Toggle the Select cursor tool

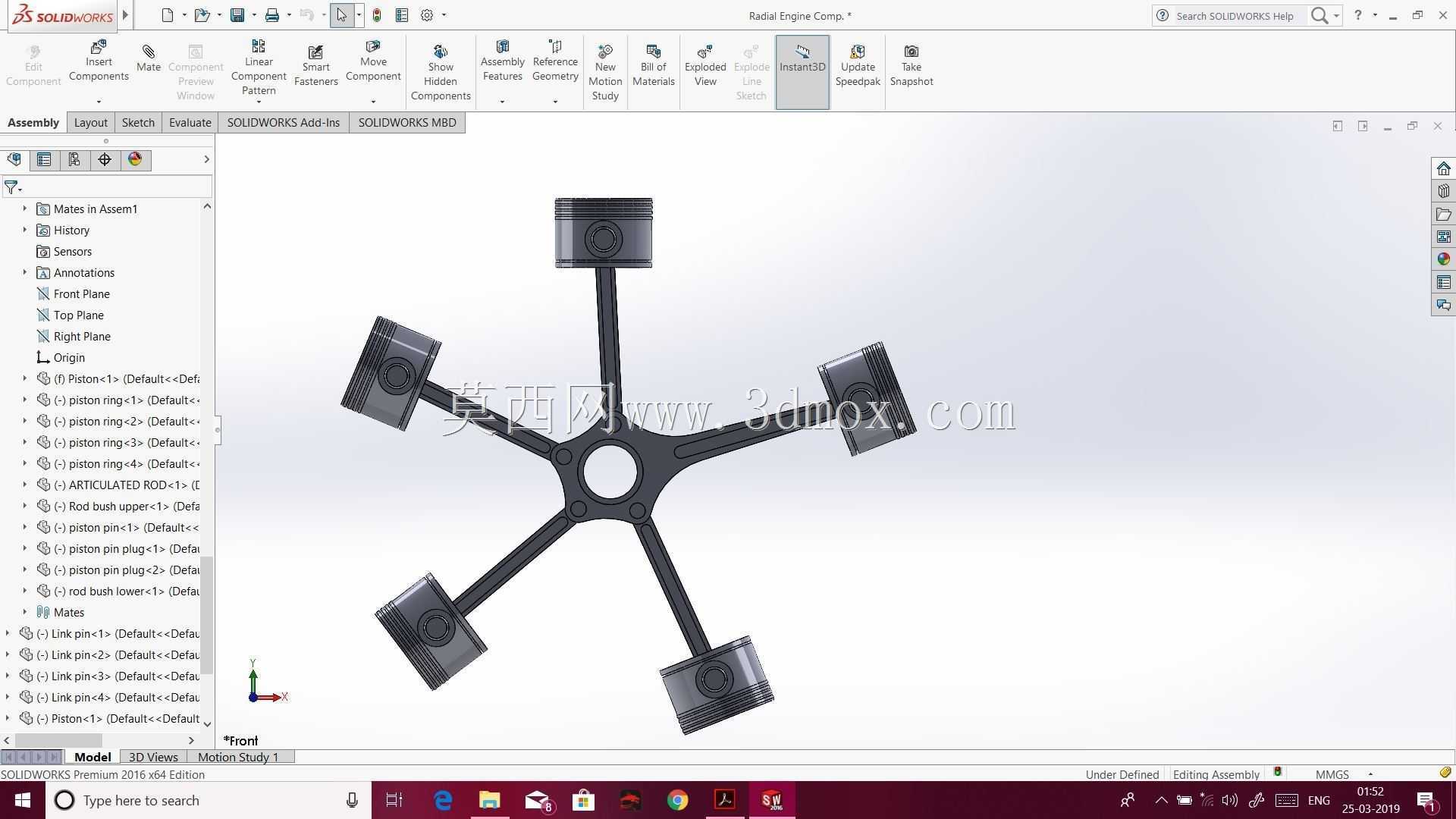(342, 15)
